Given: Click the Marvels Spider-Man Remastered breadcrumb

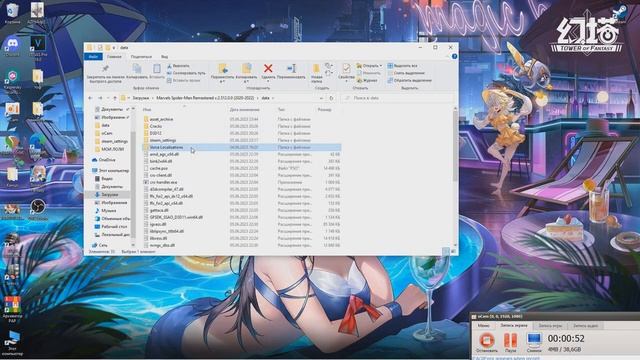Looking at the screenshot, I should tap(205, 98).
